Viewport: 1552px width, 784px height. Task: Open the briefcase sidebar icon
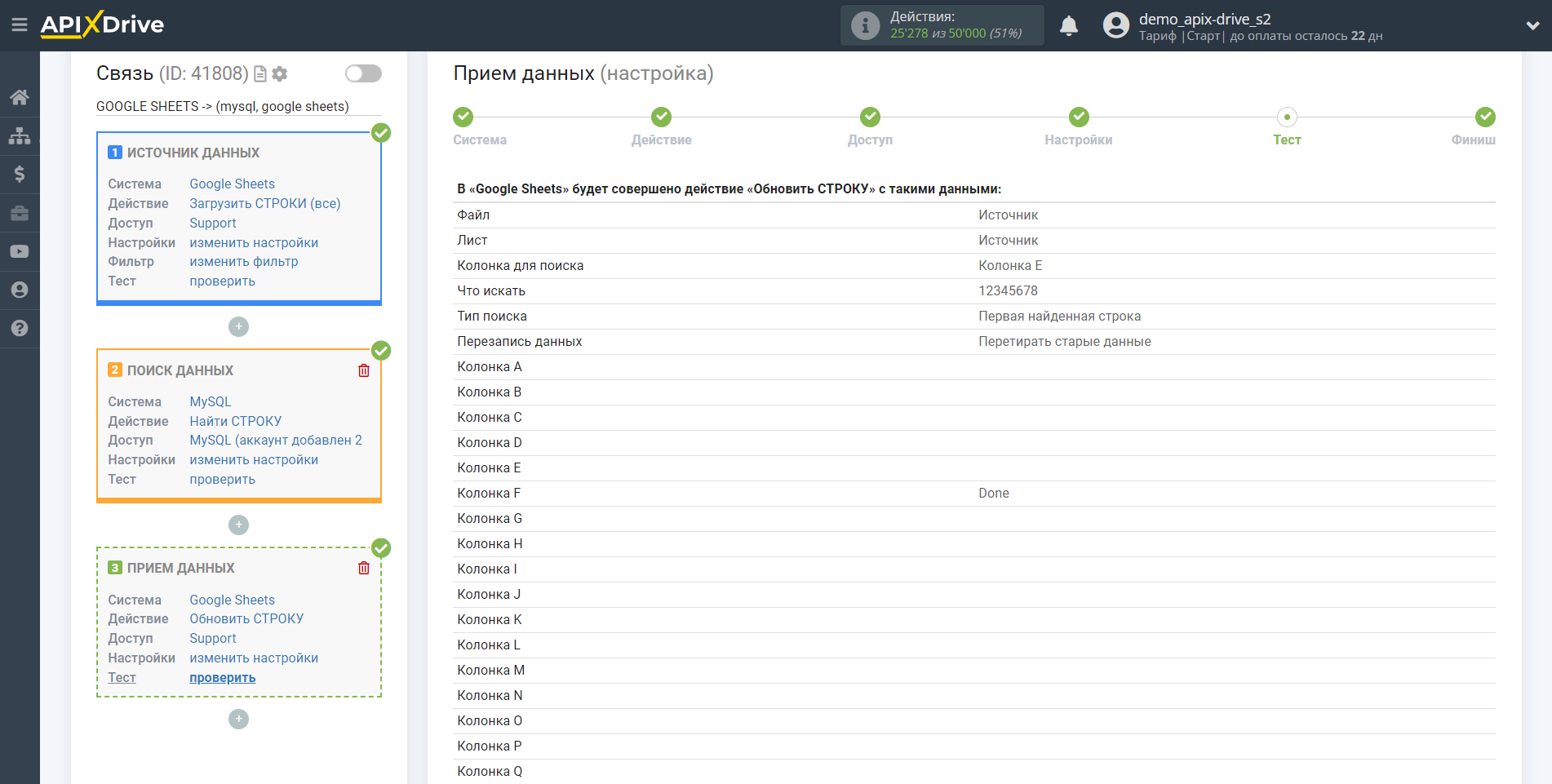pyautogui.click(x=20, y=213)
